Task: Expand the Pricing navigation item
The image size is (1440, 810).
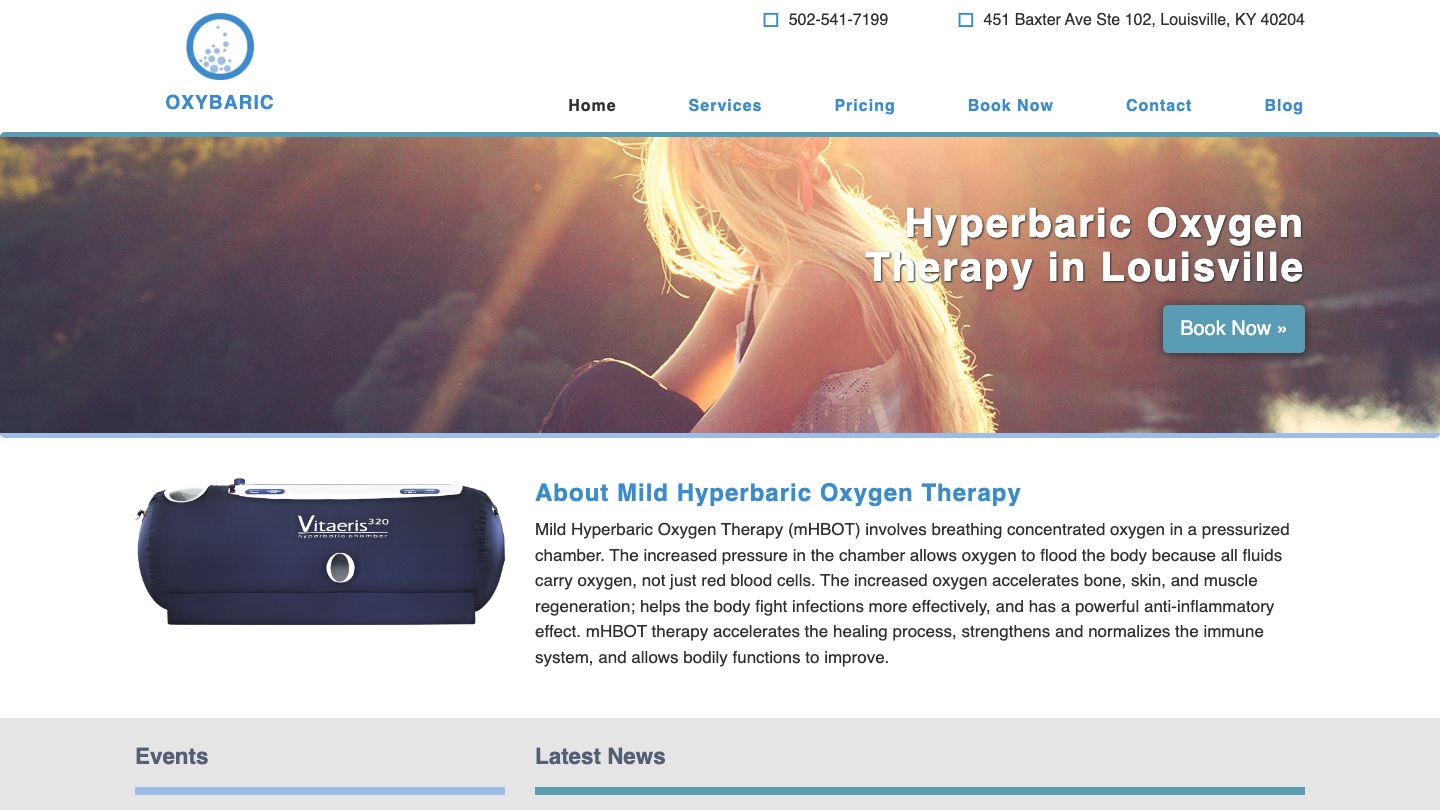Action: 865,105
